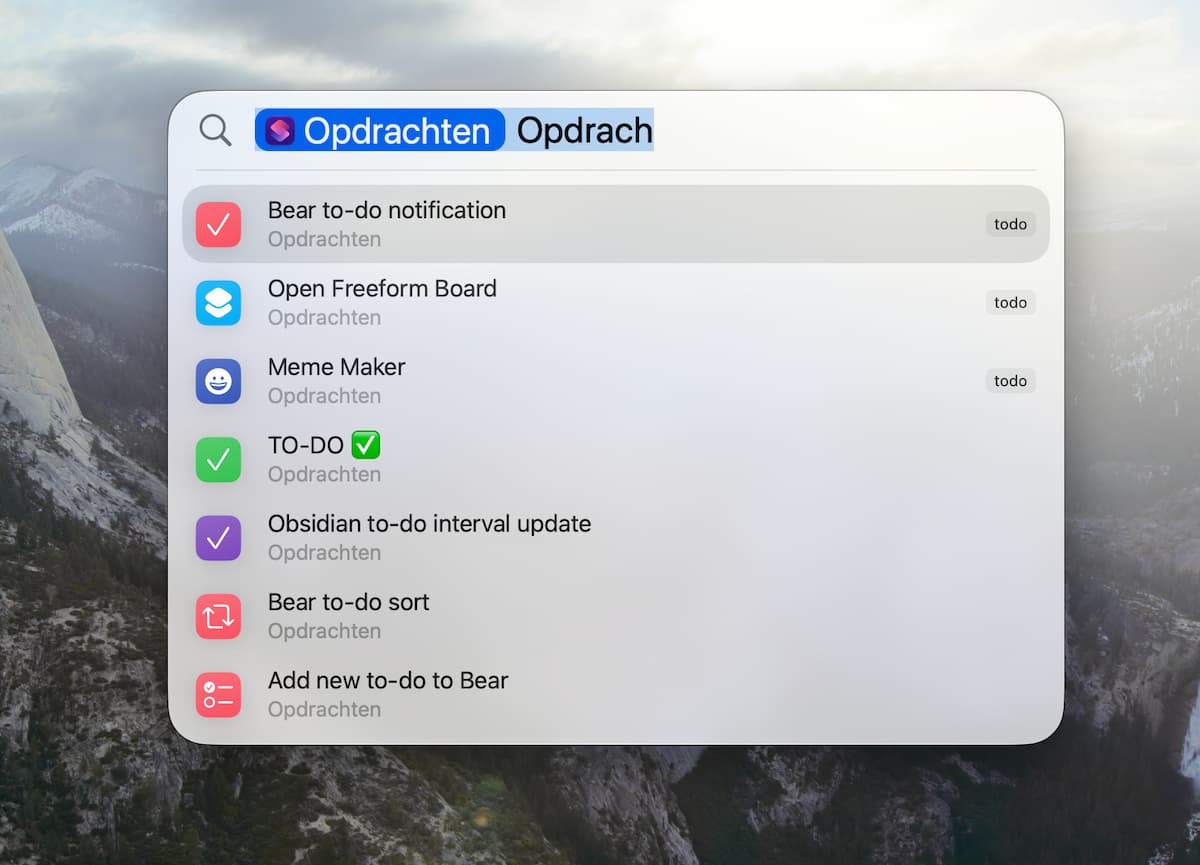The image size is (1200, 865).
Task: Click the "todo" tag on Bear to-do notification row
Action: (x=1011, y=224)
